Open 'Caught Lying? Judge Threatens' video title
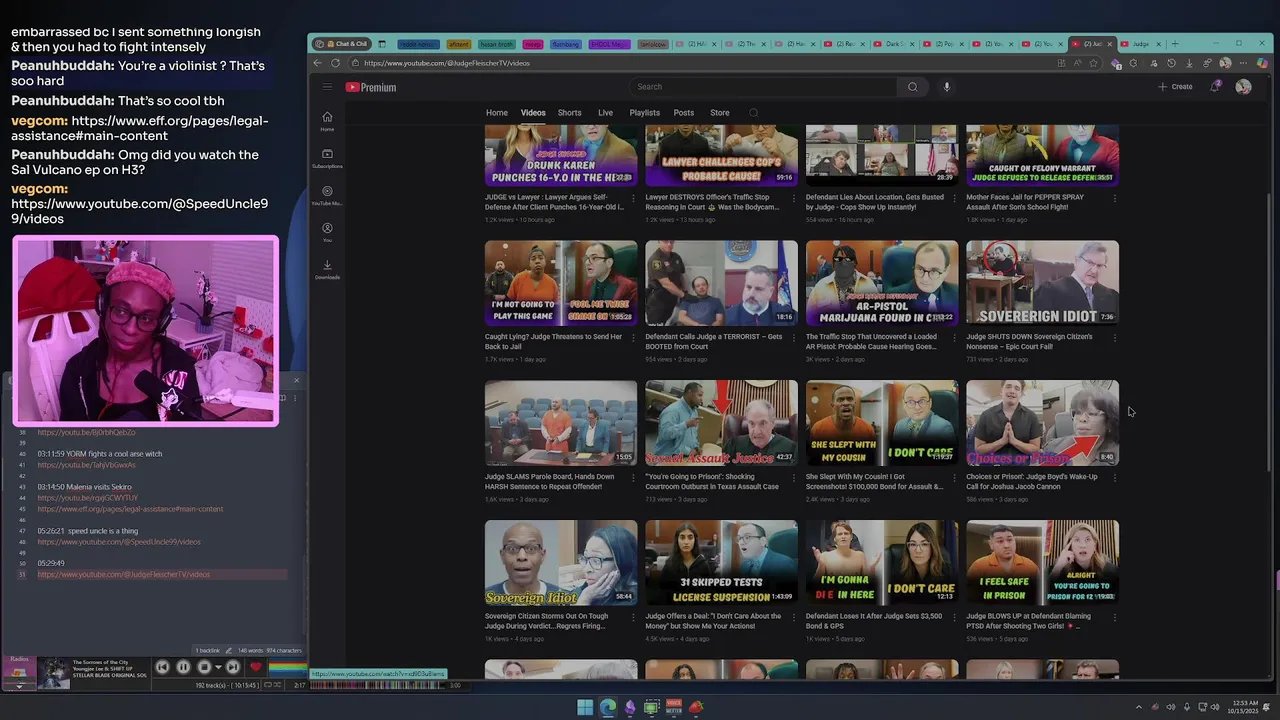The height and width of the screenshot is (720, 1280). 553,342
